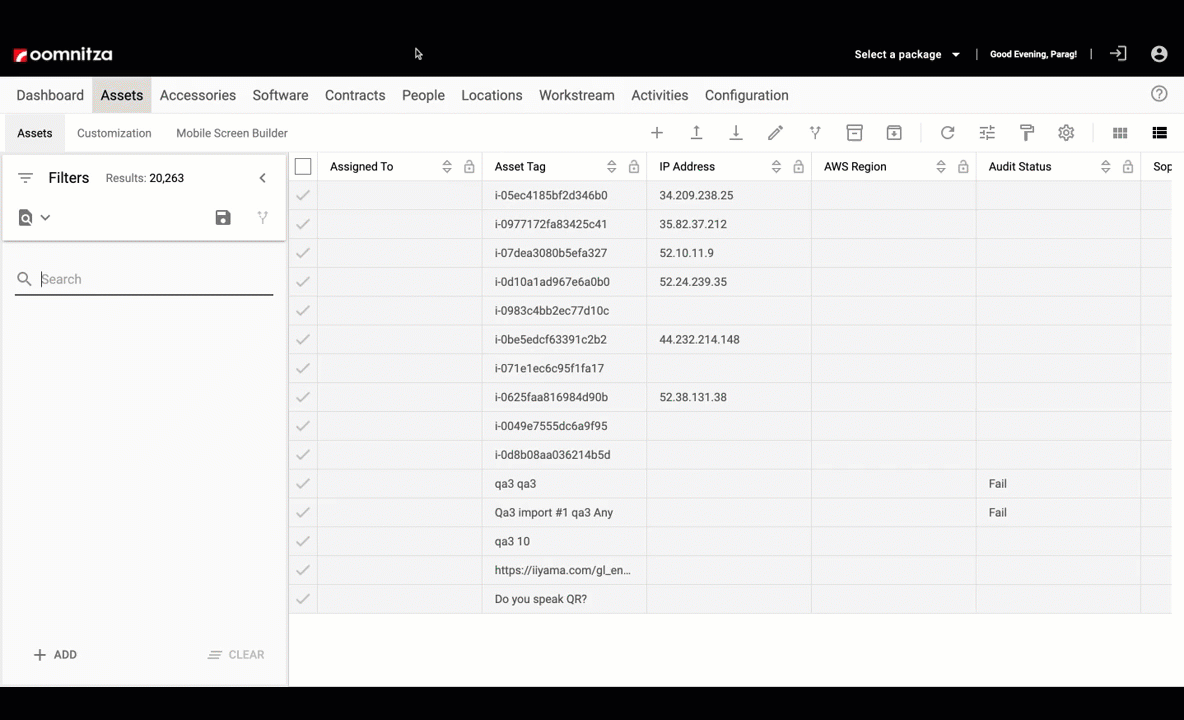The width and height of the screenshot is (1184, 720).
Task: Click the filter Search input field
Action: coord(155,279)
